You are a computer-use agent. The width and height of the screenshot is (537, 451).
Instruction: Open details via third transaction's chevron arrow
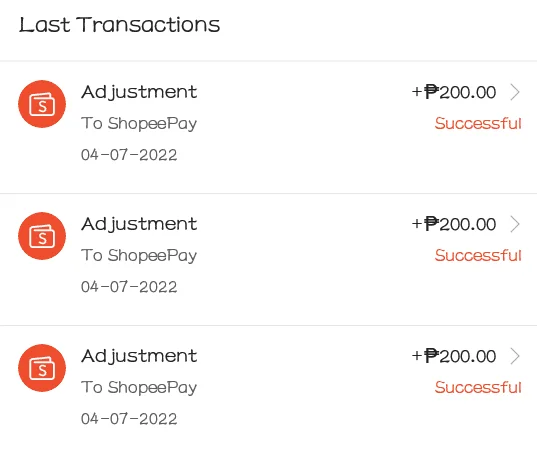515,356
